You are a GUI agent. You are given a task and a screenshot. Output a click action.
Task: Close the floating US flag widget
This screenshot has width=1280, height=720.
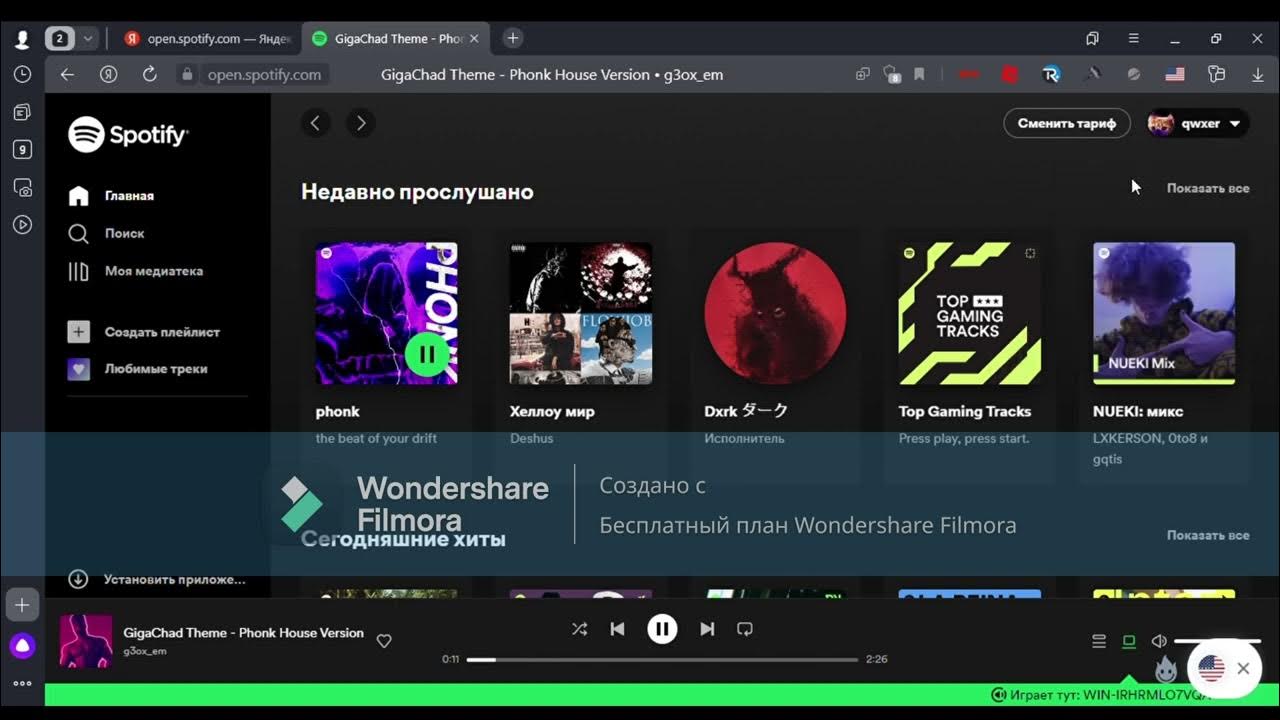pos(1243,668)
